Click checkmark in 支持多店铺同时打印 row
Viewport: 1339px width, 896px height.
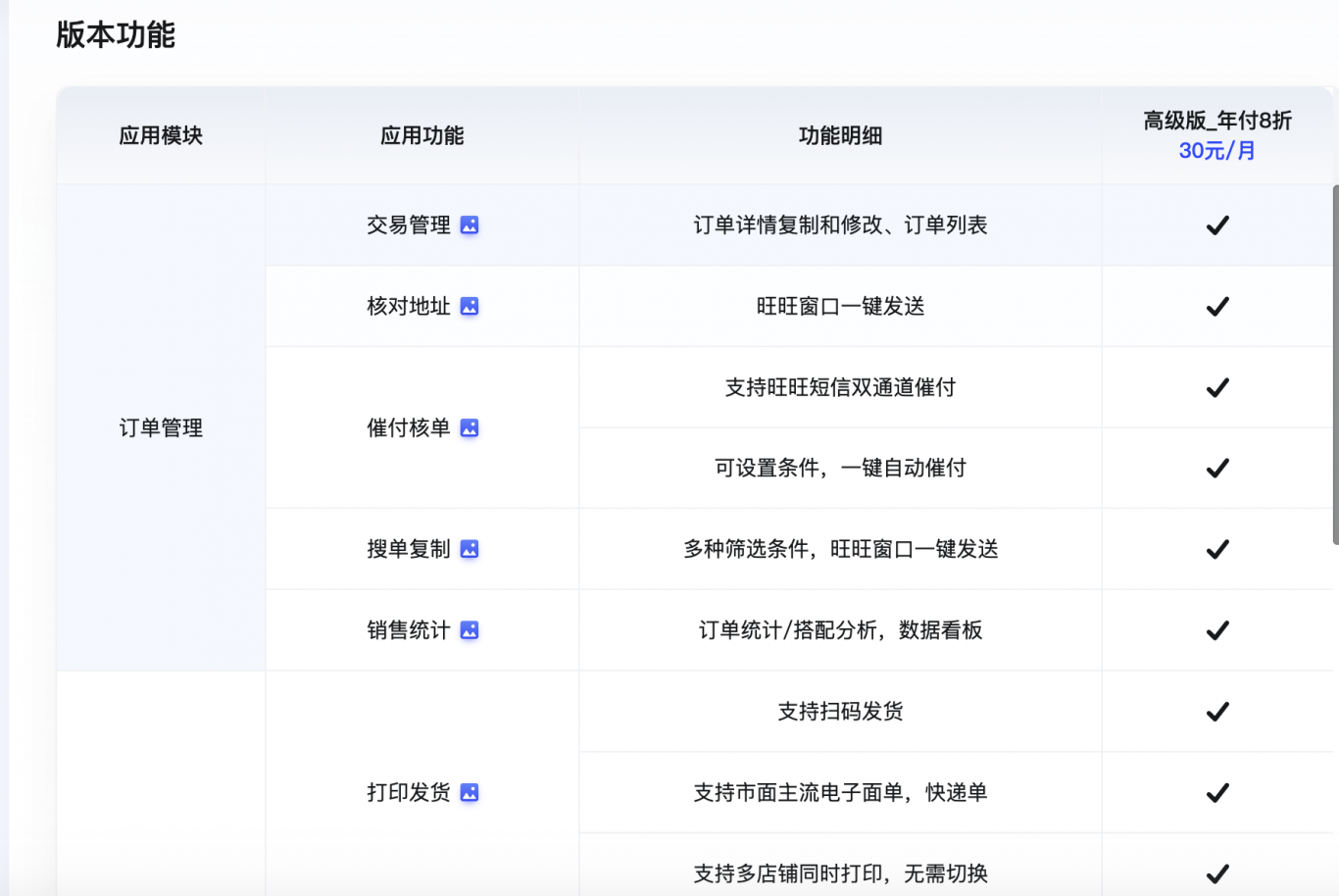(x=1217, y=873)
